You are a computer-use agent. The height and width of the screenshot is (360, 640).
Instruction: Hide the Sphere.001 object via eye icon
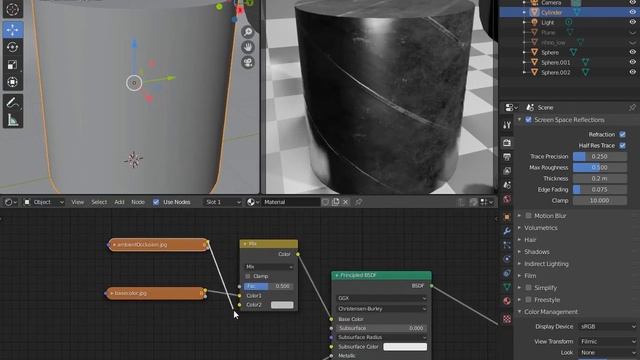[632, 62]
